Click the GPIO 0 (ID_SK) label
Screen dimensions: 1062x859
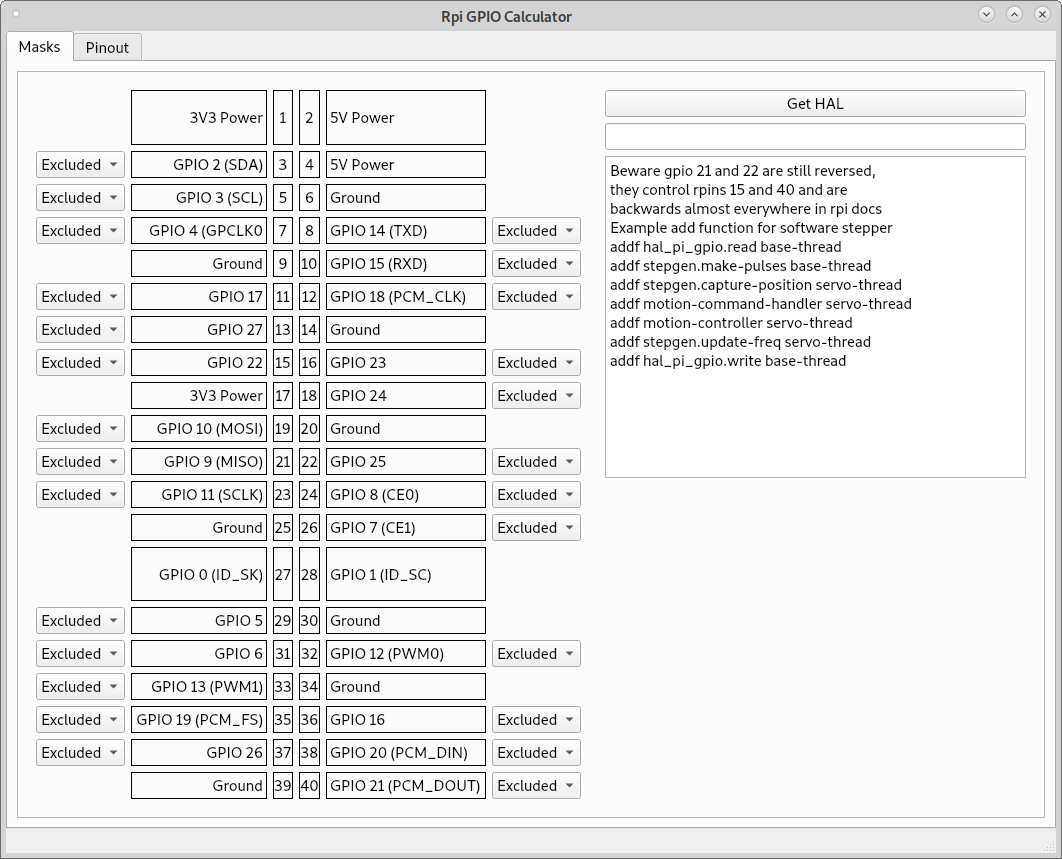point(198,574)
